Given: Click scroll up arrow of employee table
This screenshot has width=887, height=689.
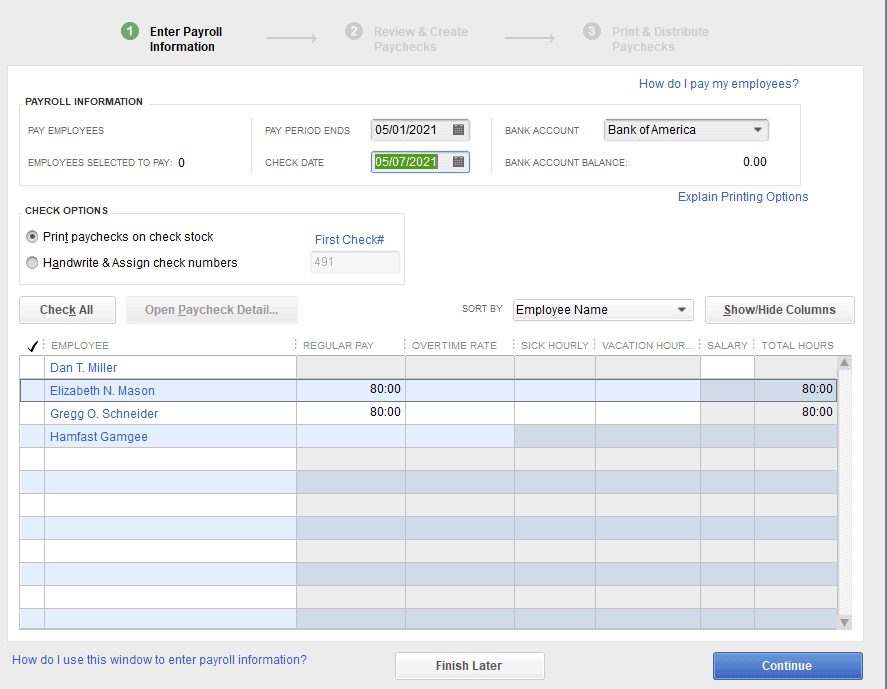Looking at the screenshot, I should click(x=844, y=363).
